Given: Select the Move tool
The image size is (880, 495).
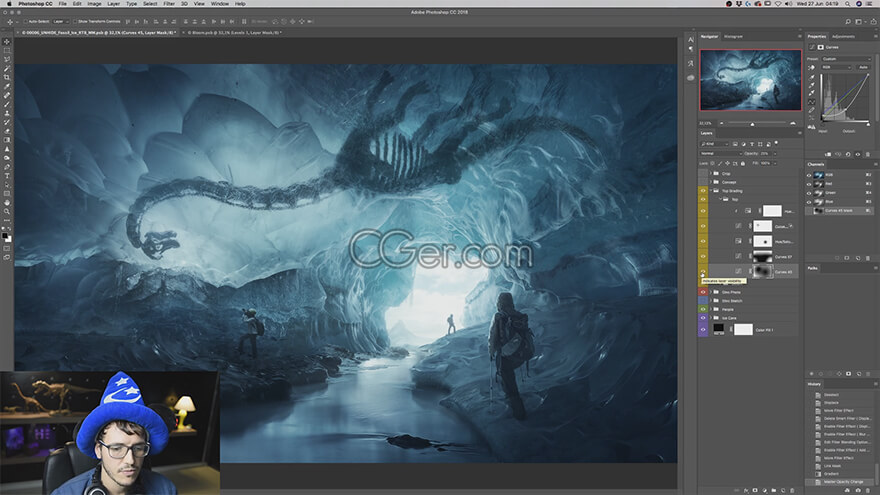Looking at the screenshot, I should 7,42.
